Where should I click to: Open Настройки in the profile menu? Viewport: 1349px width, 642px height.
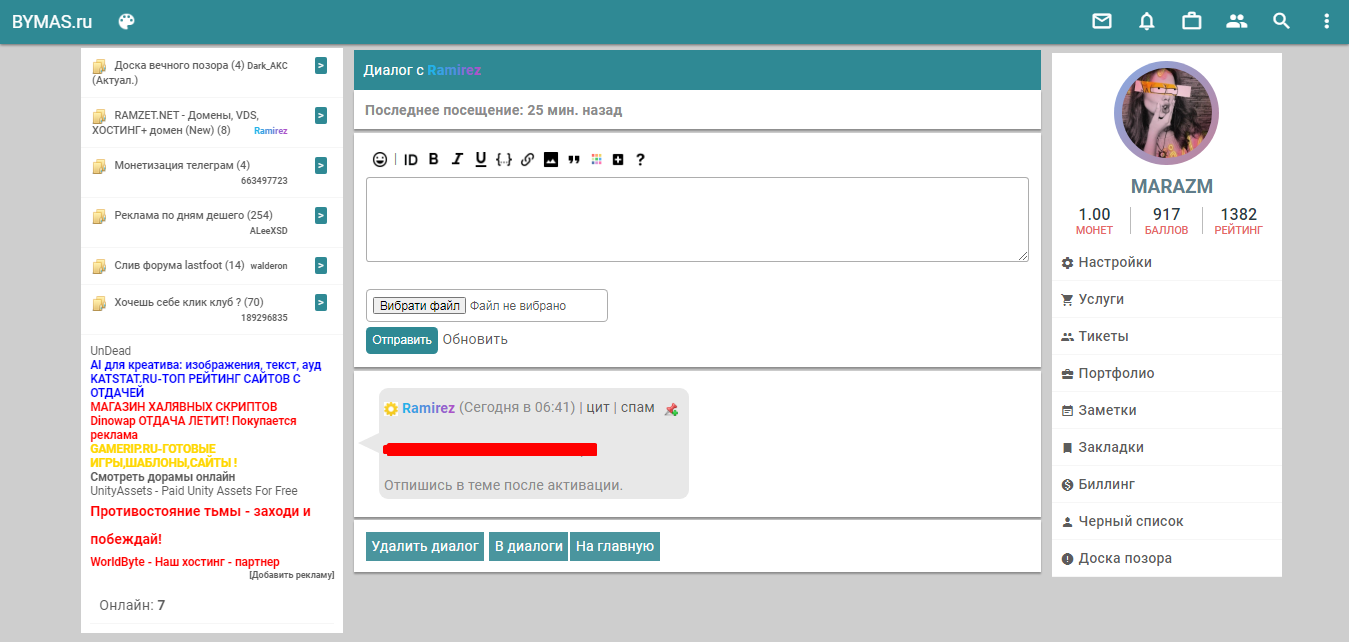click(x=1114, y=262)
